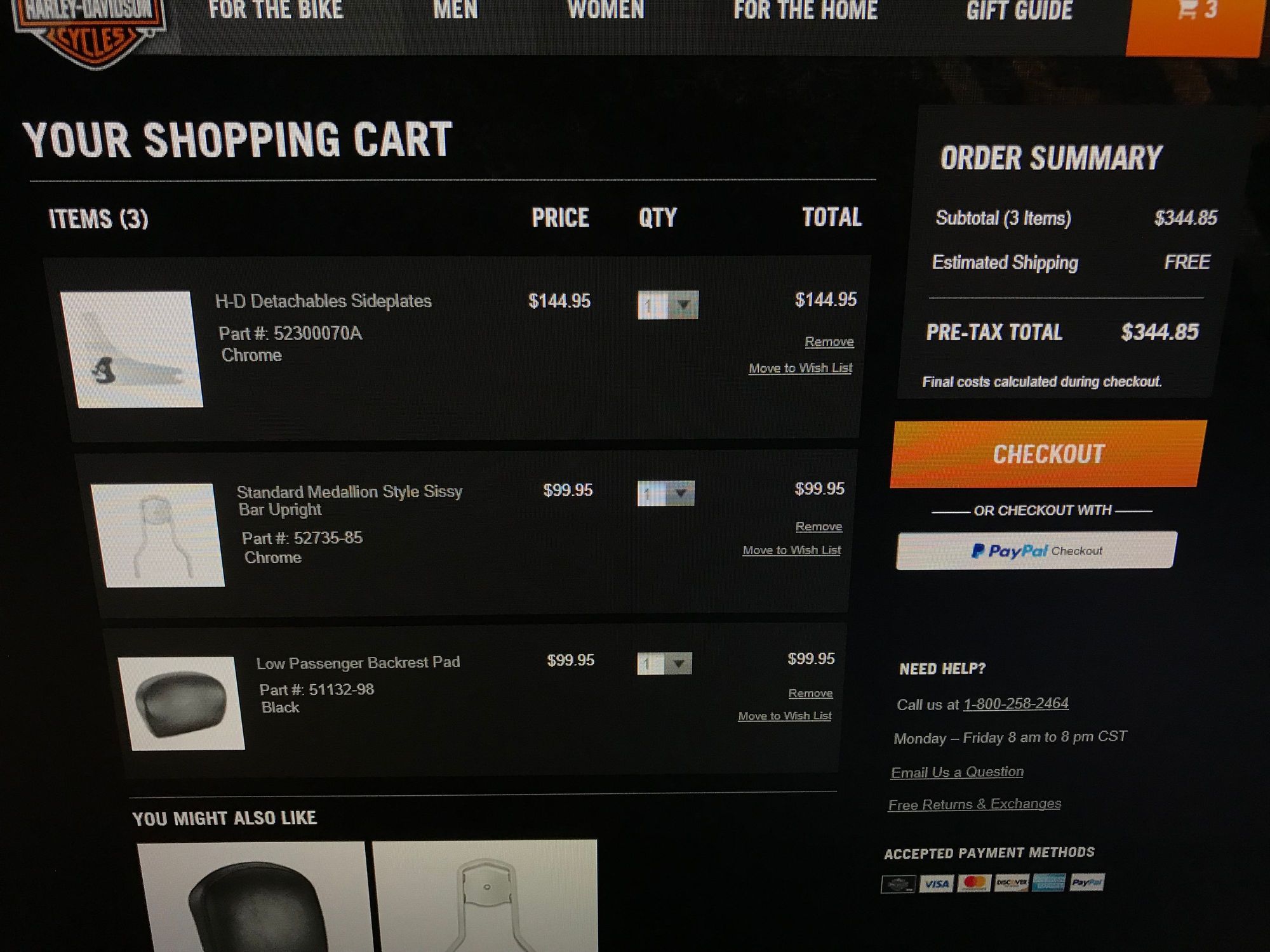The height and width of the screenshot is (952, 1270).
Task: Click the Discover card icon
Action: [1012, 883]
